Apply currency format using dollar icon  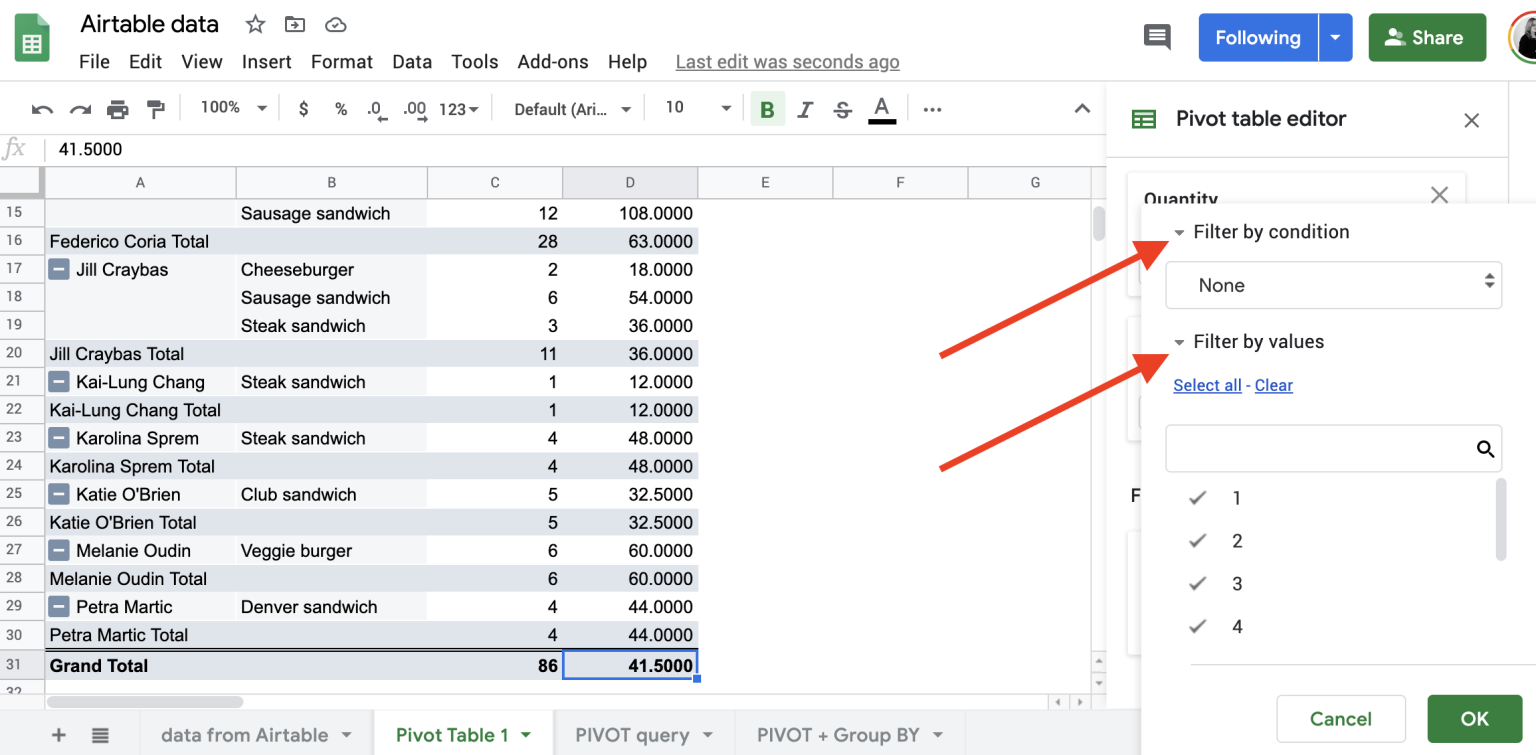click(302, 109)
